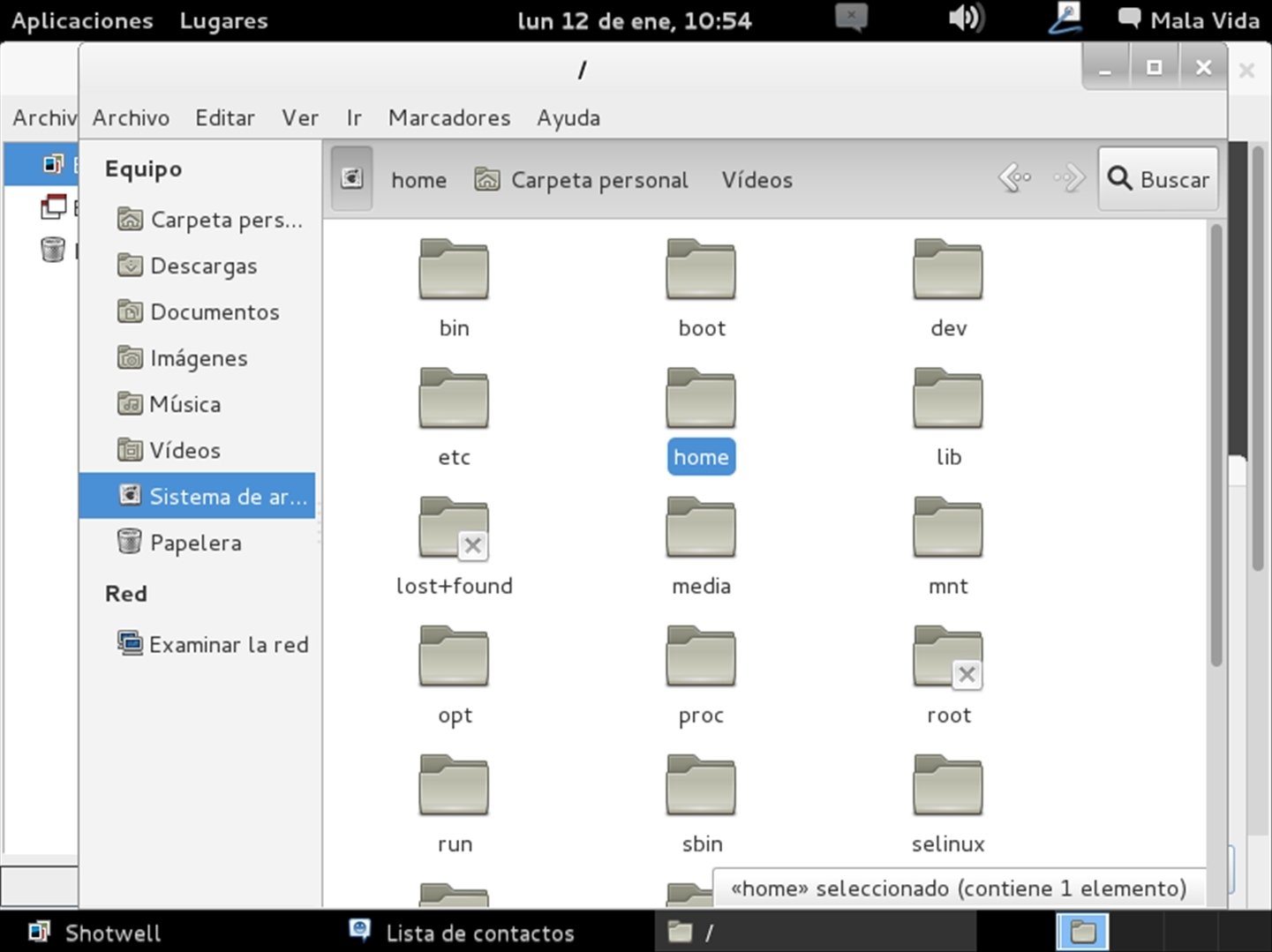Open the clock and calendar in top panel
The width and height of the screenshot is (1272, 952).
pyautogui.click(x=635, y=20)
